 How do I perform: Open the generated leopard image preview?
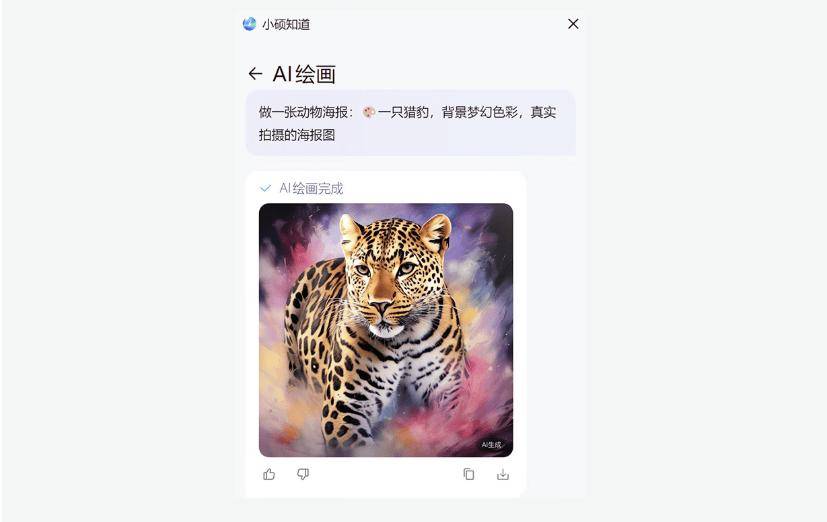pos(386,330)
